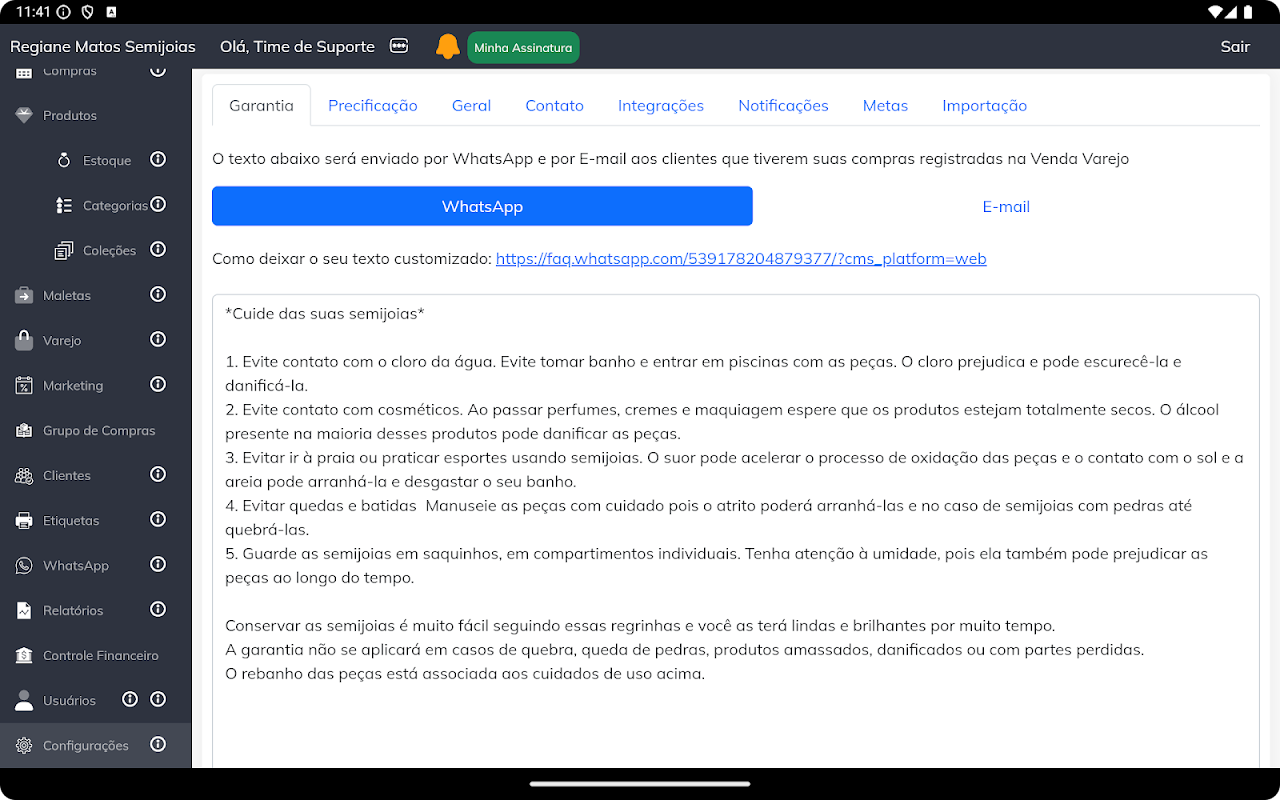Switch to the Precificação tab
The width and height of the screenshot is (1280, 800).
[x=373, y=105]
